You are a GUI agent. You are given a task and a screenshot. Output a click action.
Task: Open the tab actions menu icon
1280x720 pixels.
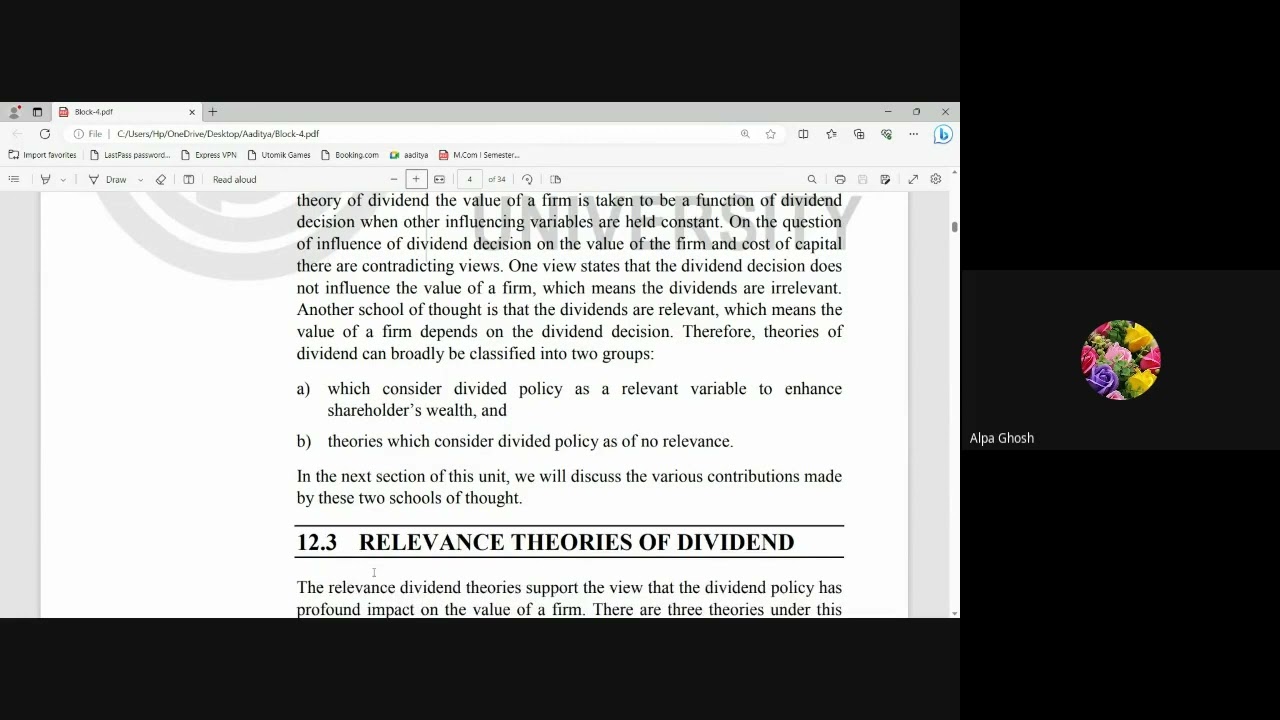(37, 112)
